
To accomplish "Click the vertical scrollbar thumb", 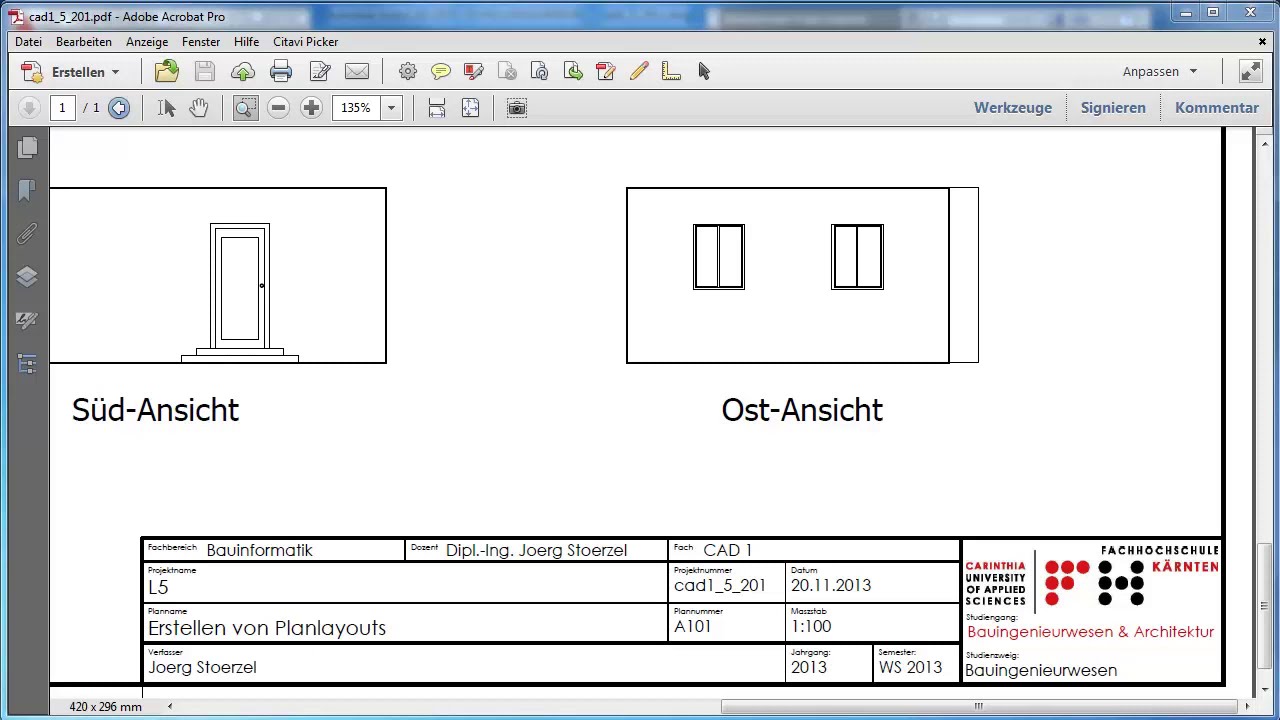I will click(x=1264, y=606).
